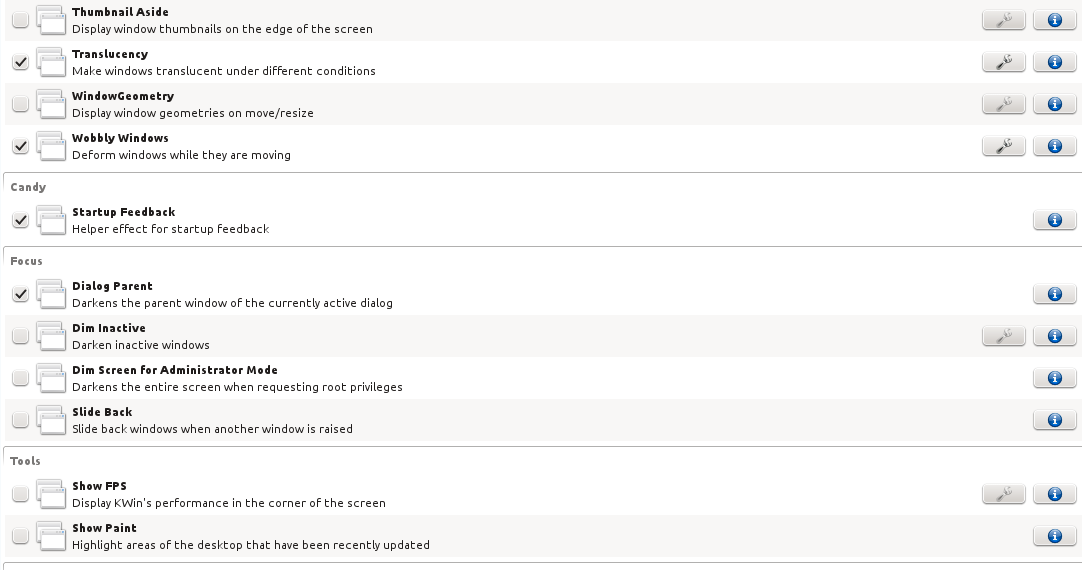Open Dim Inactive configure wrench
Screen dimensions: 1082x570
point(1004,336)
